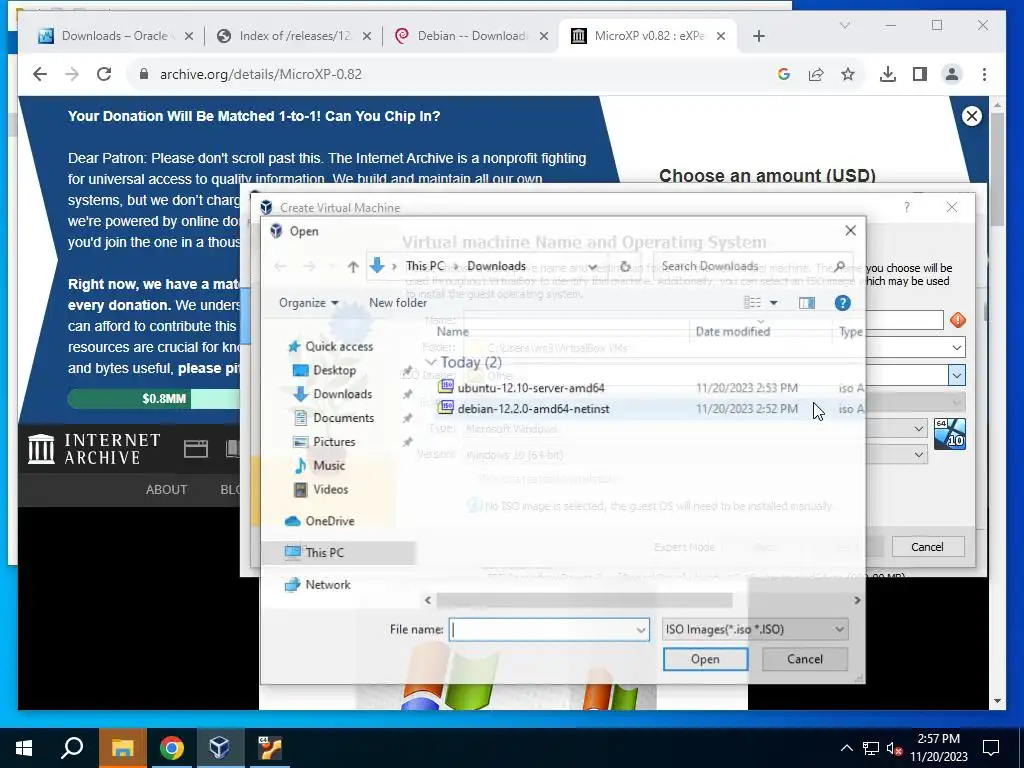The image size is (1024, 768).
Task: Open help in Create Virtual Machine dialog
Action: [906, 208]
